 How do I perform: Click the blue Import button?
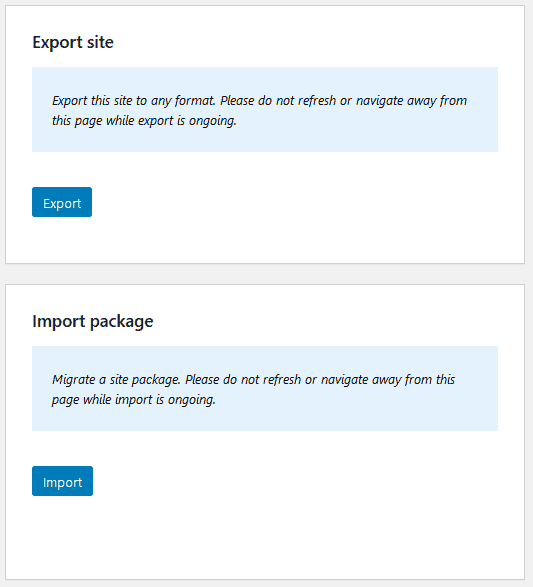coord(63,481)
